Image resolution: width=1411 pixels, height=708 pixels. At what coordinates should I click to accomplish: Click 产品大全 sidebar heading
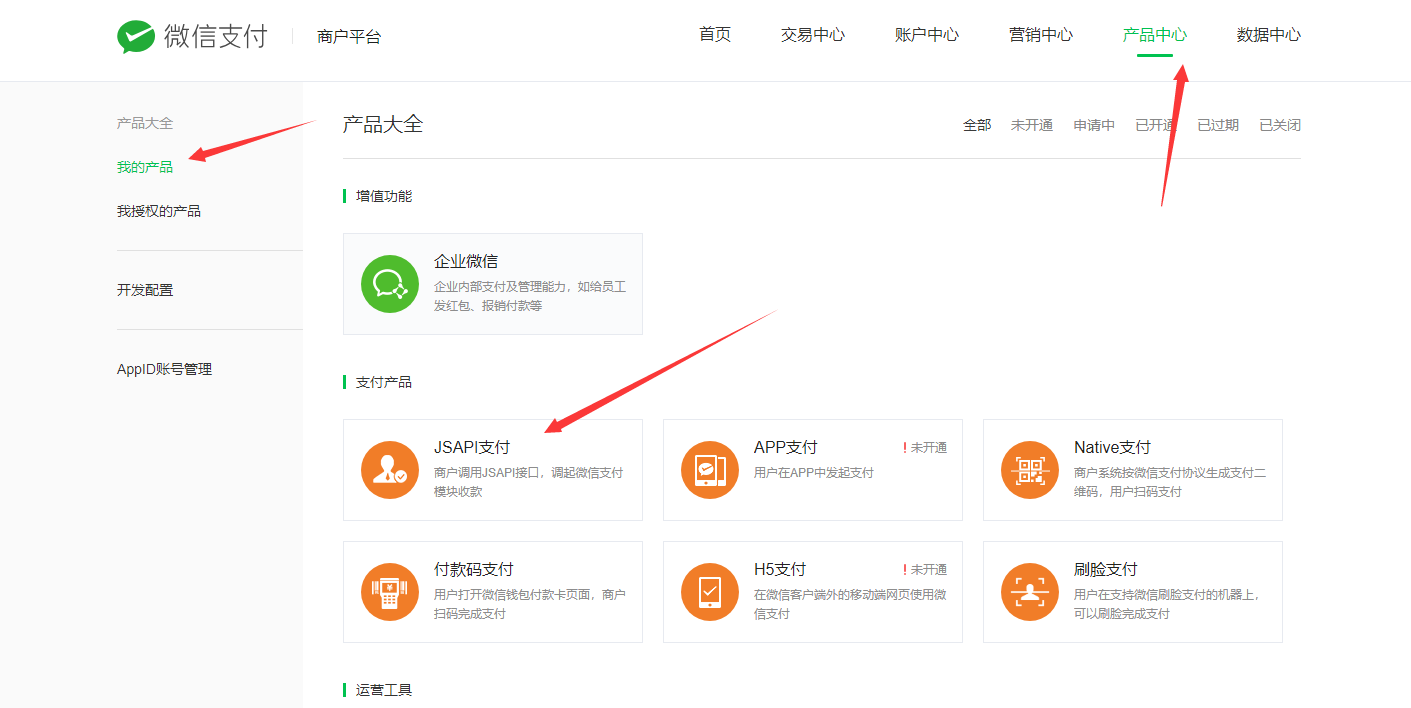145,123
